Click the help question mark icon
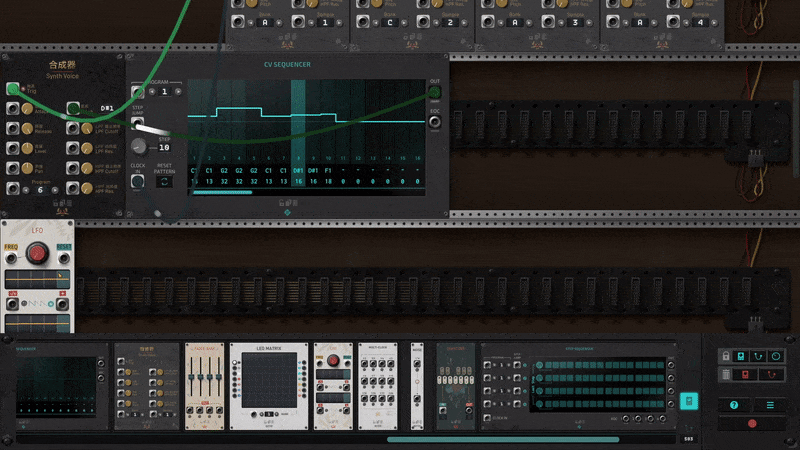The height and width of the screenshot is (450, 800). tap(735, 405)
